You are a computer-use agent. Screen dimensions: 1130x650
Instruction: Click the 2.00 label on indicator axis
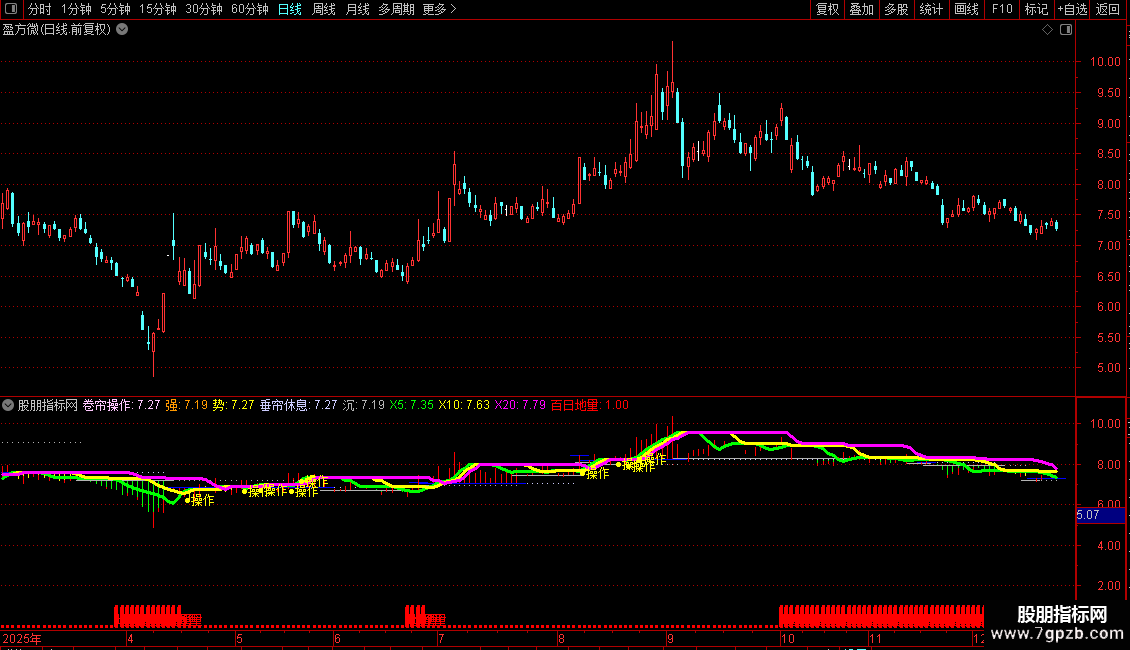(x=1108, y=587)
